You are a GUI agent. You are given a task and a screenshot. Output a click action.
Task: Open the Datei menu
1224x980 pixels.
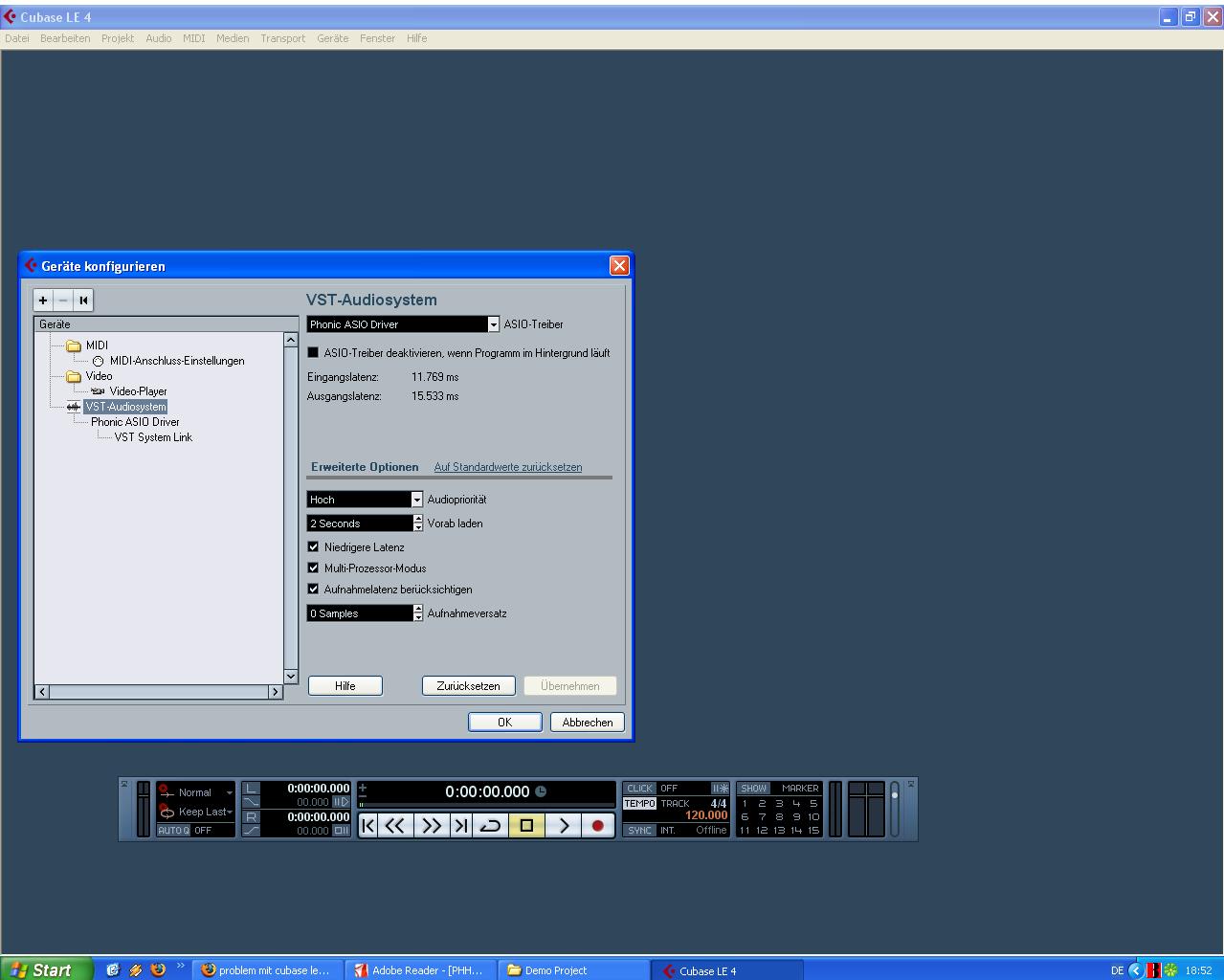click(17, 38)
